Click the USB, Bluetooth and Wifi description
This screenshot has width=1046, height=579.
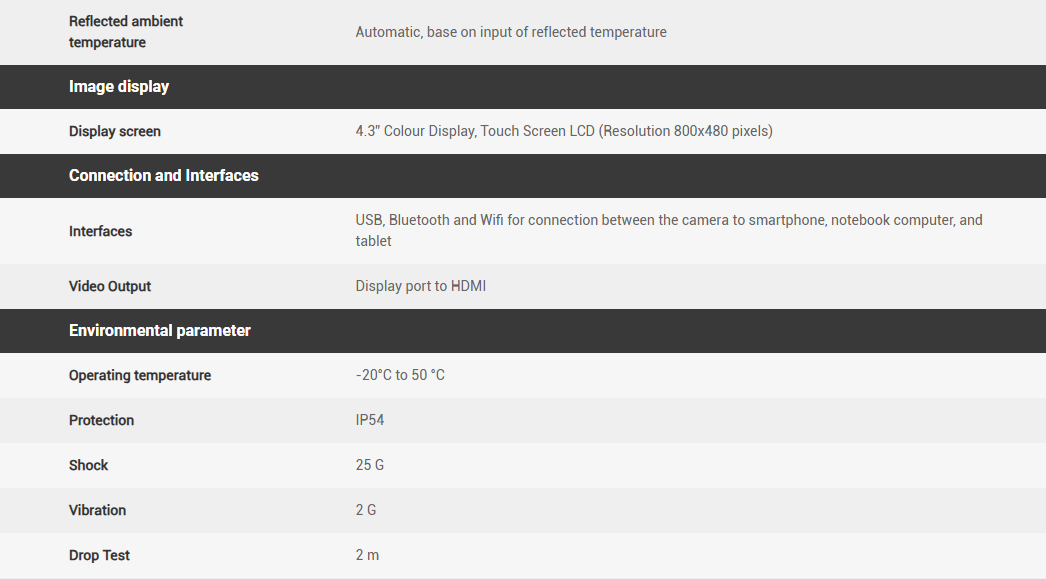tap(668, 230)
